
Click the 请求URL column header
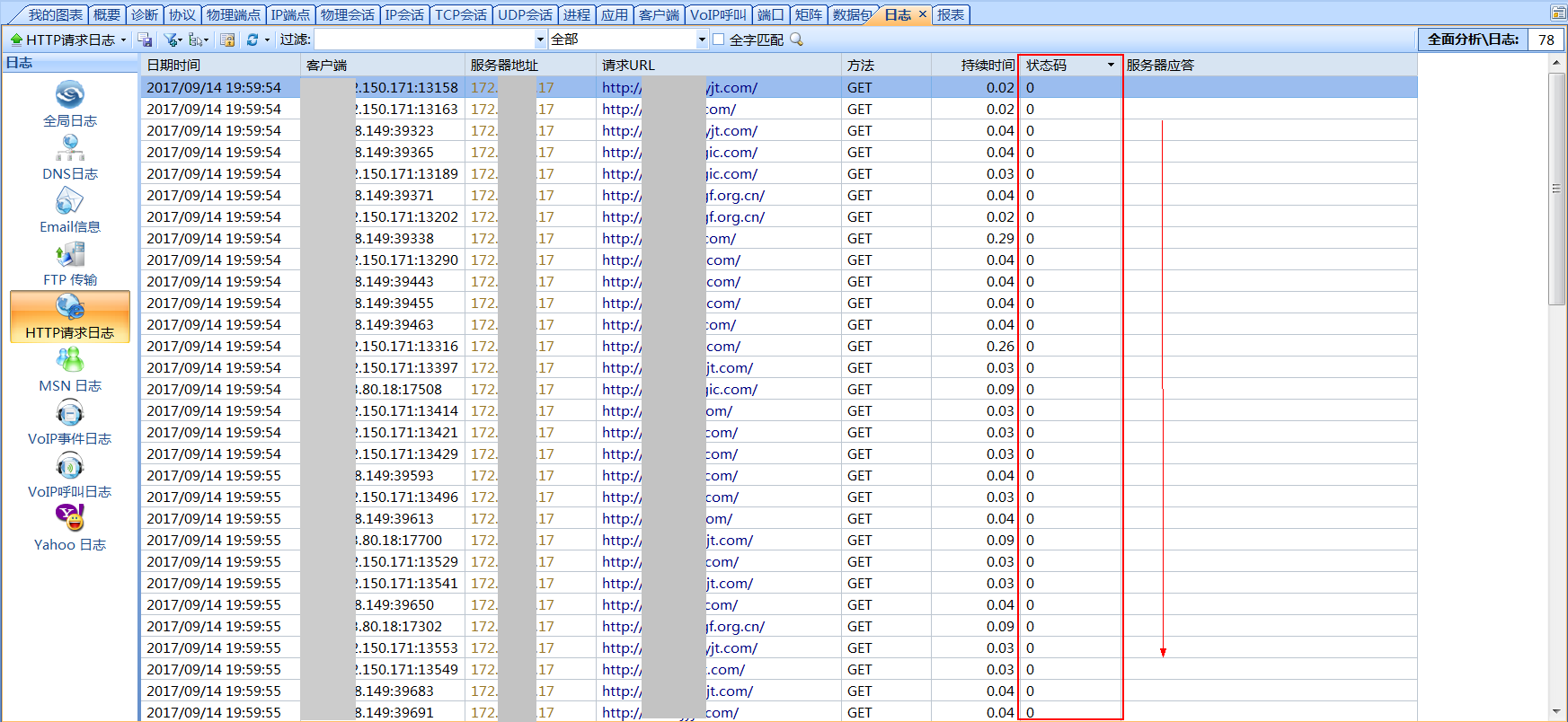coord(629,65)
